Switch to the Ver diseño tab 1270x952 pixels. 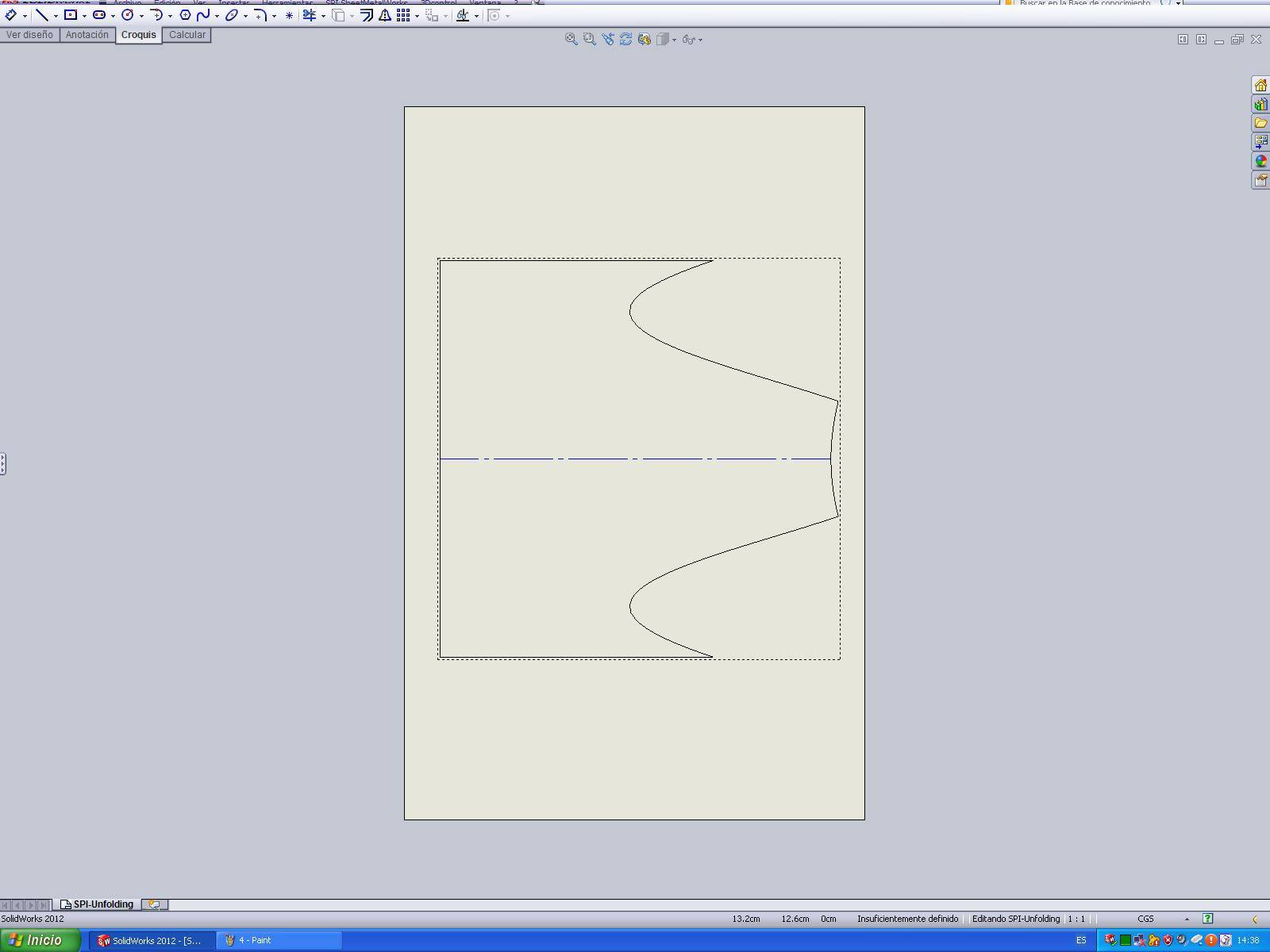(29, 35)
